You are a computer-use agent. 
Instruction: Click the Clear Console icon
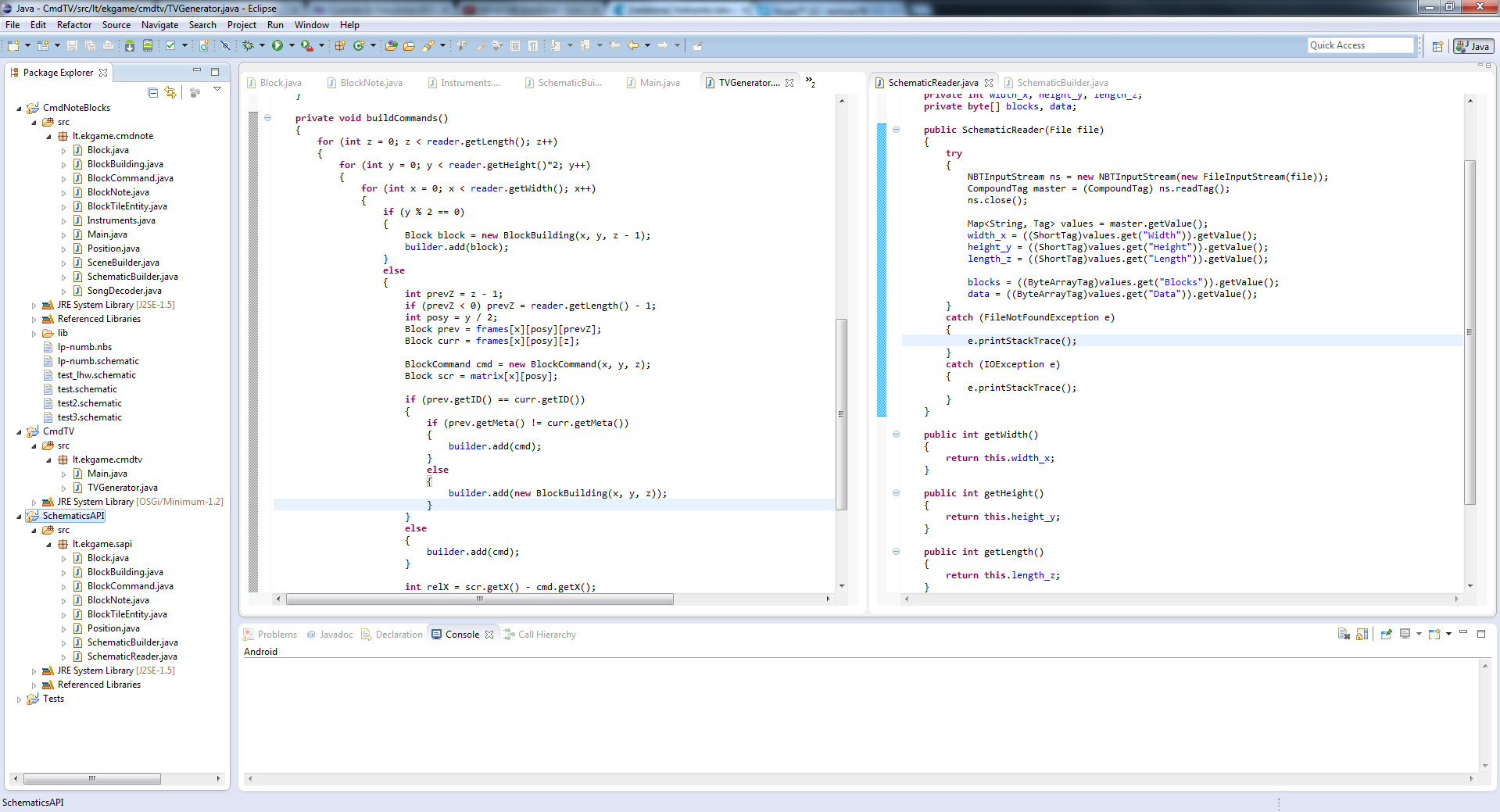pyautogui.click(x=1344, y=635)
